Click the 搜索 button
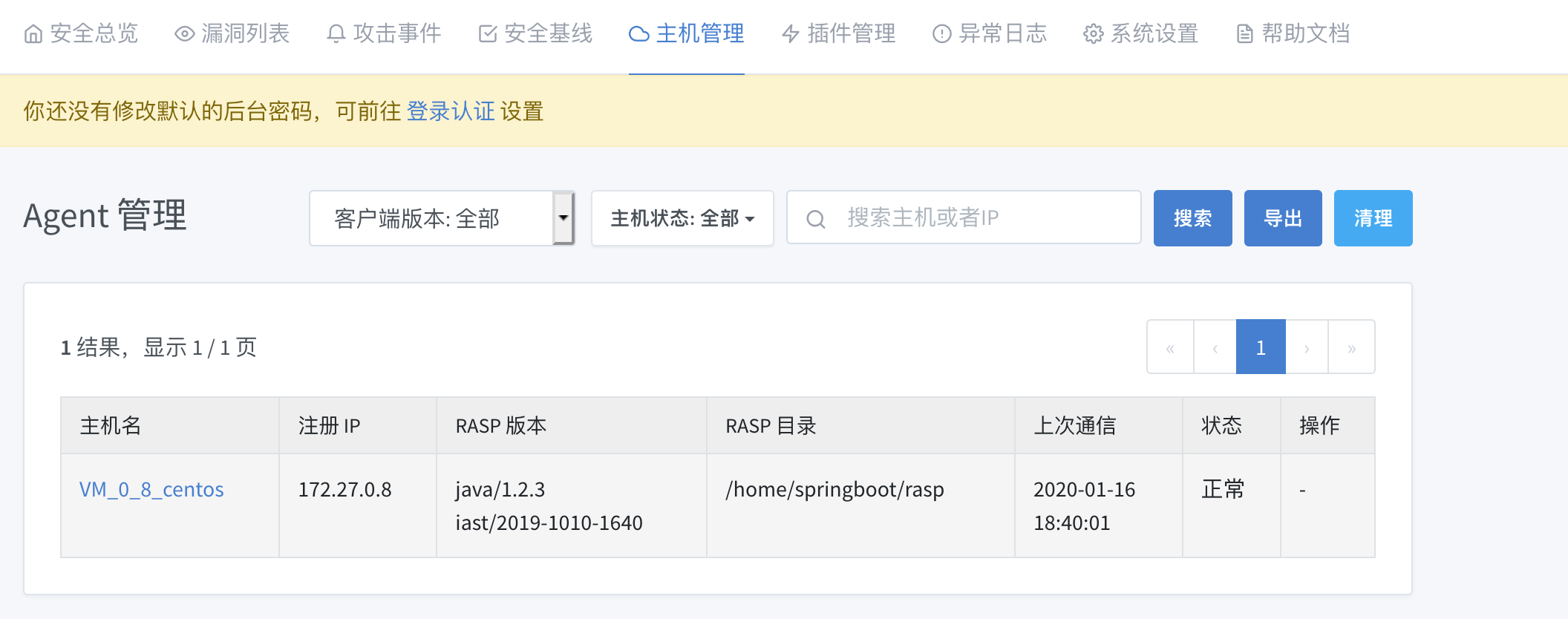Viewport: 1568px width, 619px height. coord(1192,218)
